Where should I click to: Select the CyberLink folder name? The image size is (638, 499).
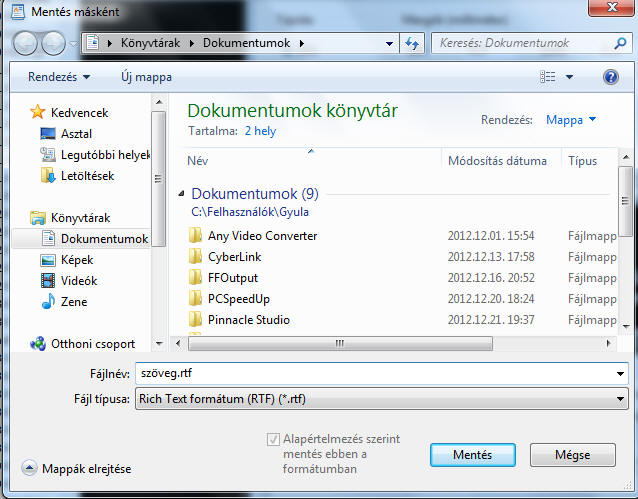[234, 257]
